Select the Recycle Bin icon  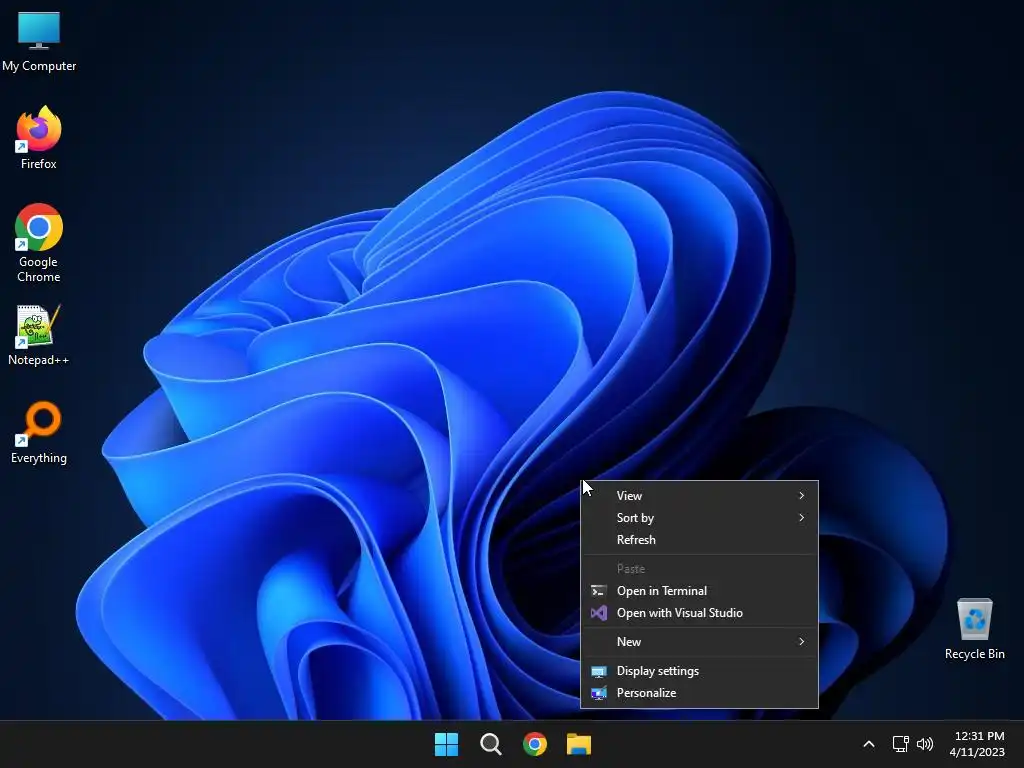click(974, 628)
